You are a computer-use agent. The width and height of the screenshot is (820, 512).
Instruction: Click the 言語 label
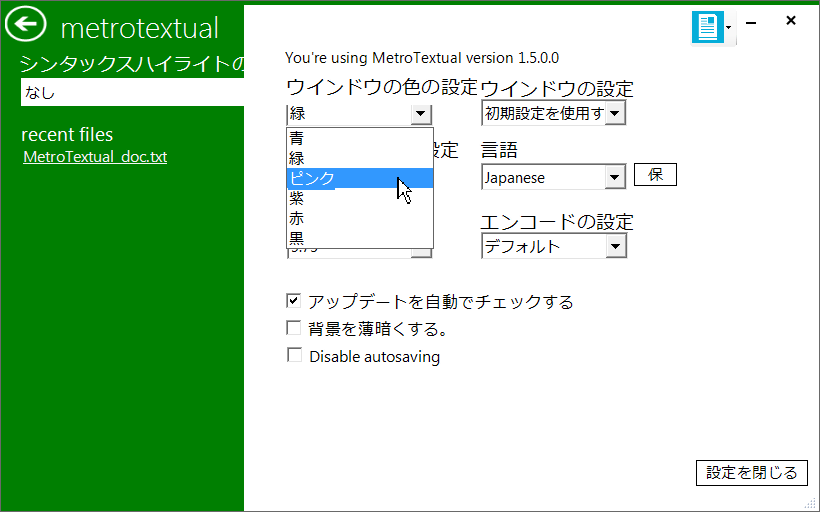tap(499, 150)
